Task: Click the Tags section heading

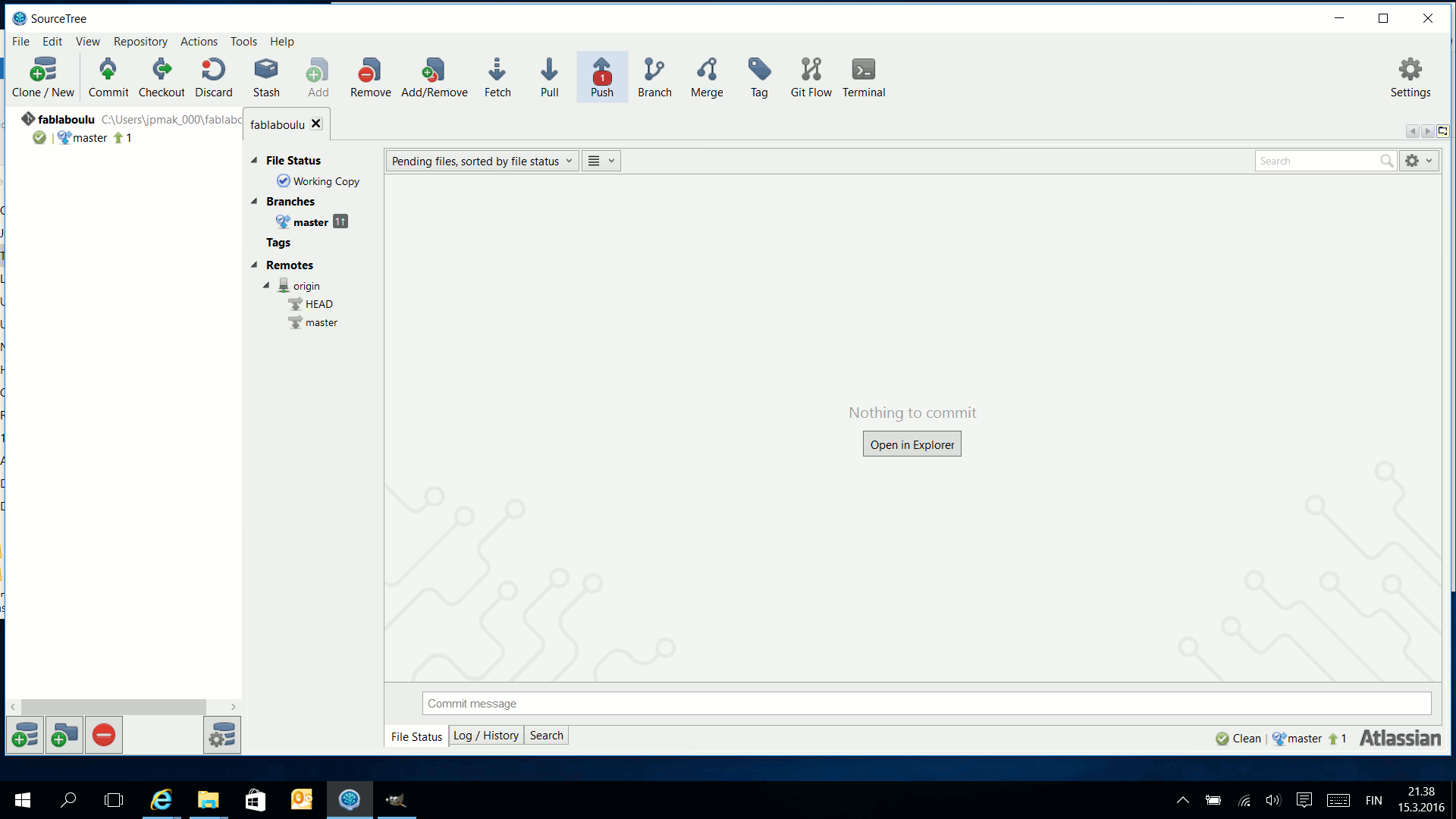Action: pyautogui.click(x=278, y=243)
